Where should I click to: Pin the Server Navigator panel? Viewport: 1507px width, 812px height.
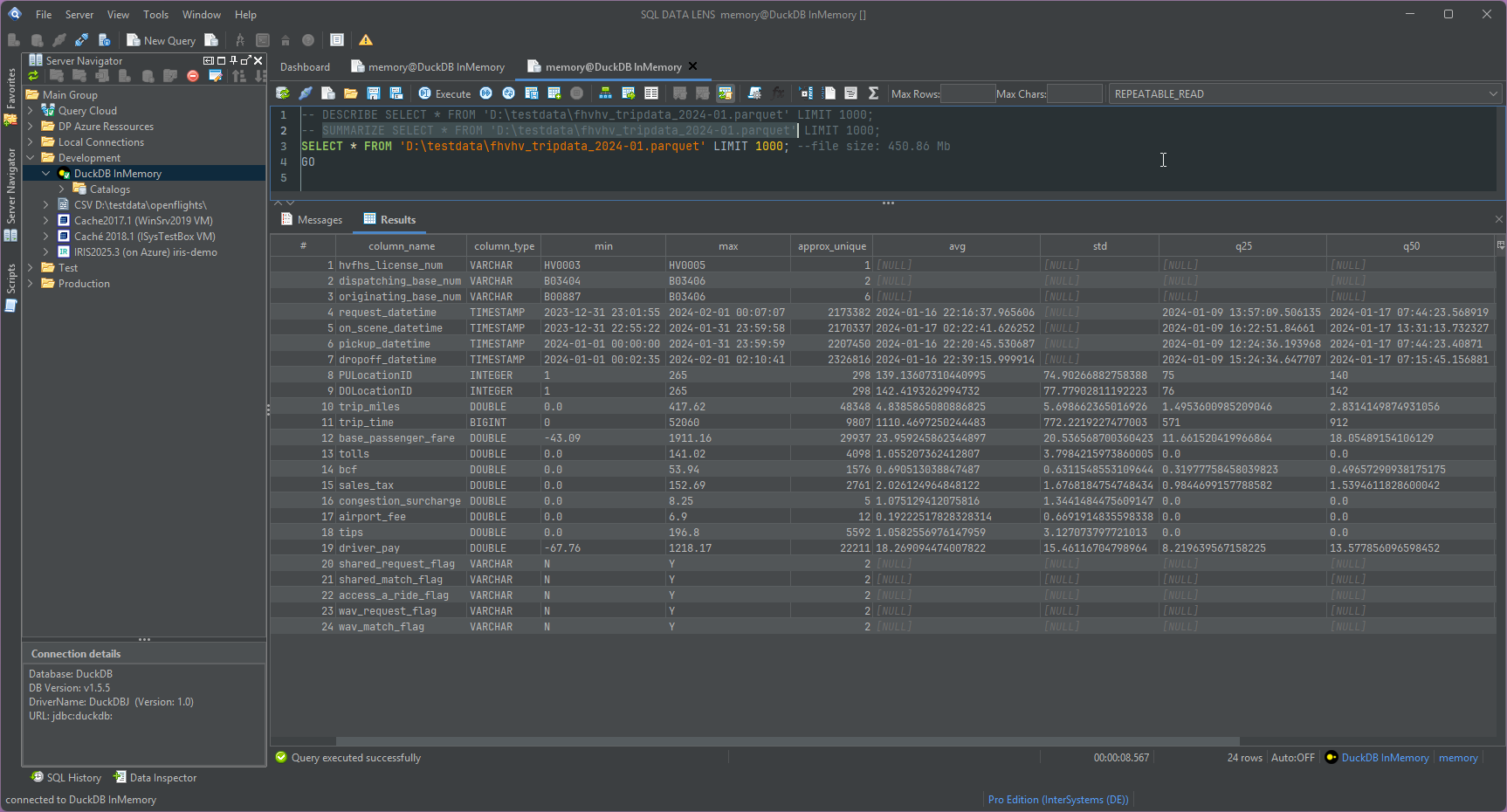[x=233, y=60]
